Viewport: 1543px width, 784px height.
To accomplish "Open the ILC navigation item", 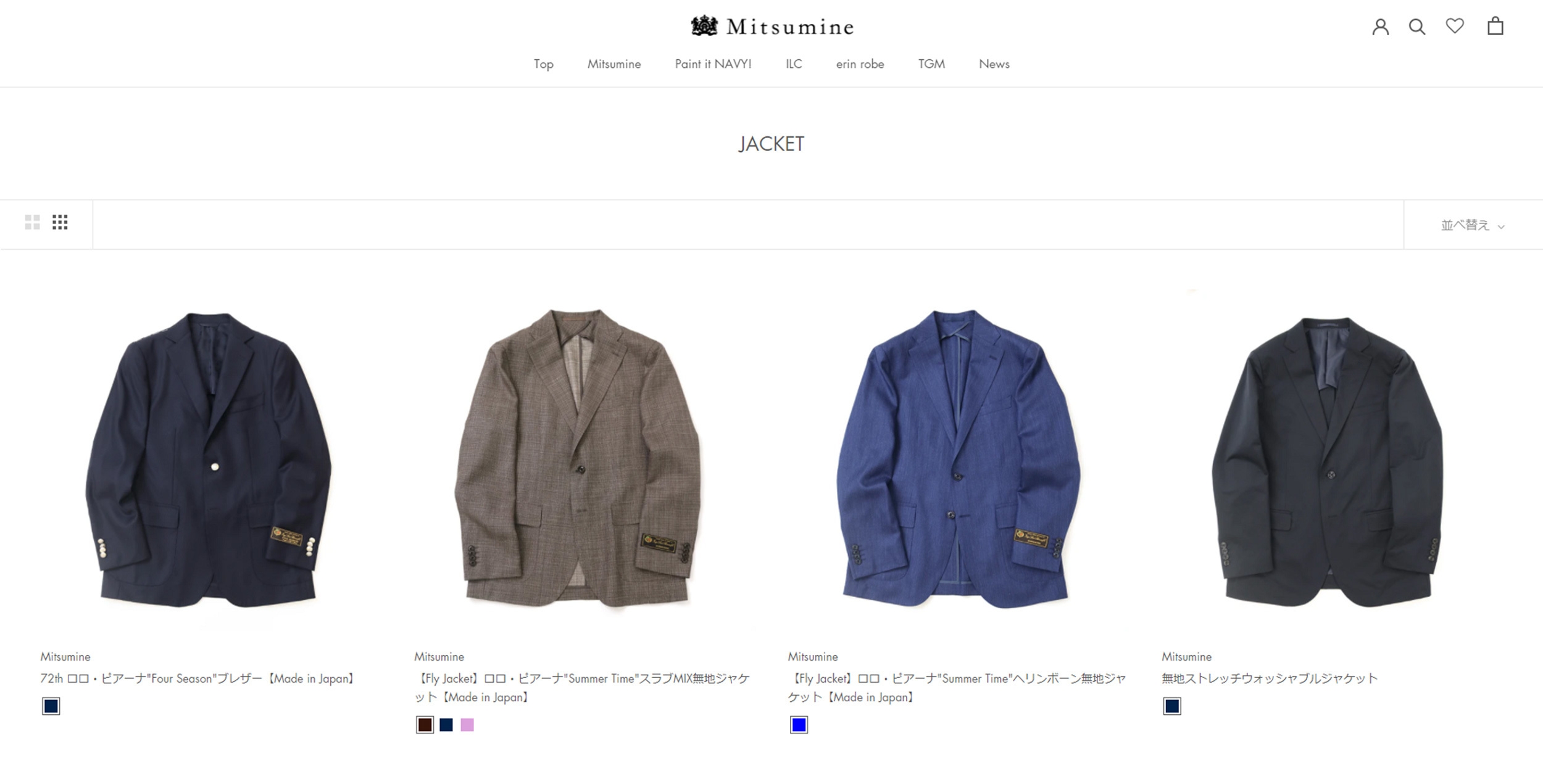I will click(794, 64).
